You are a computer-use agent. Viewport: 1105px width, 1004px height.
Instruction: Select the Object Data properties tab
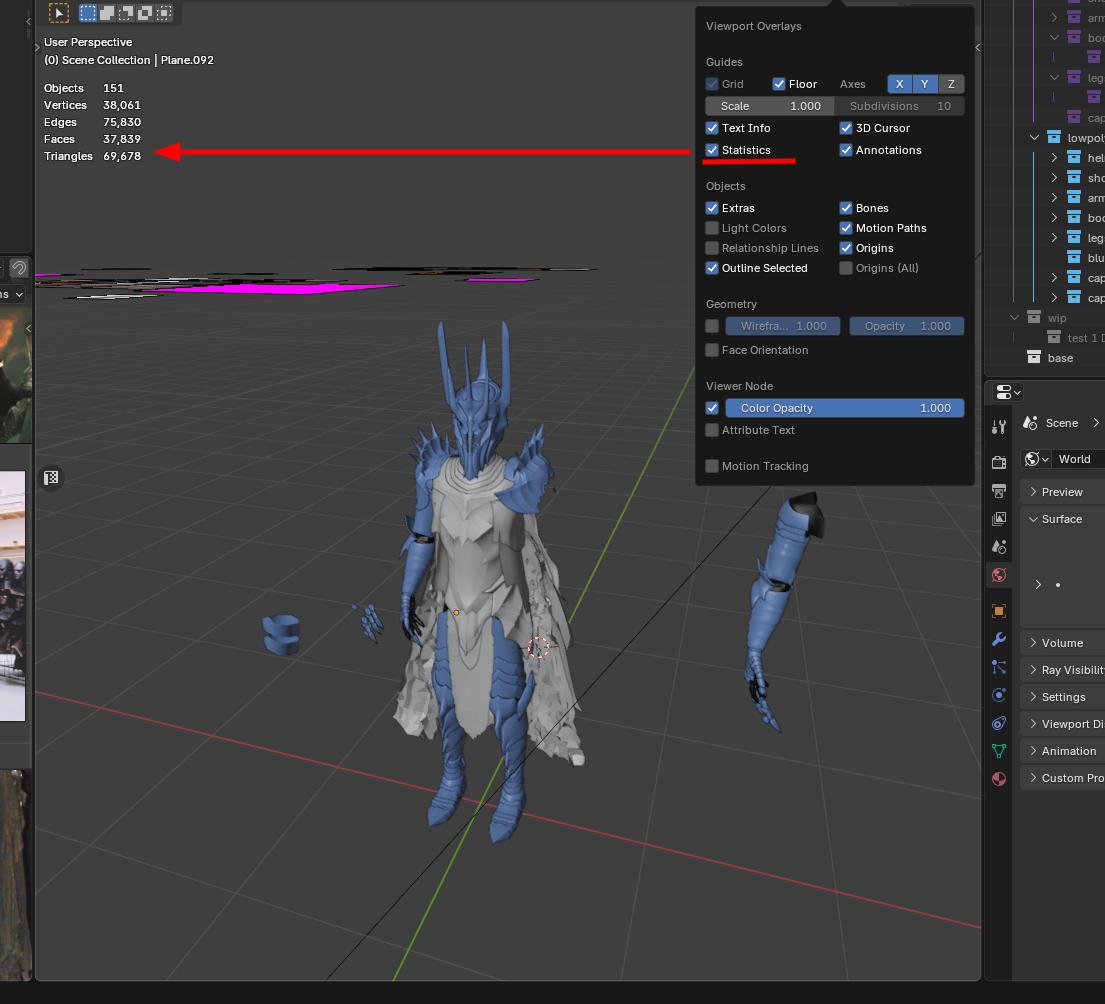pyautogui.click(x=998, y=751)
